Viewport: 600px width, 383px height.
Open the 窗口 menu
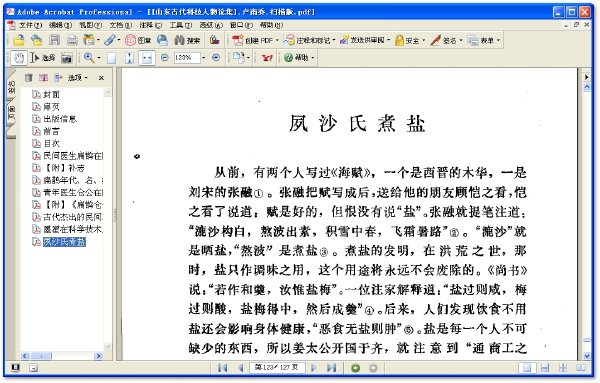(x=241, y=25)
